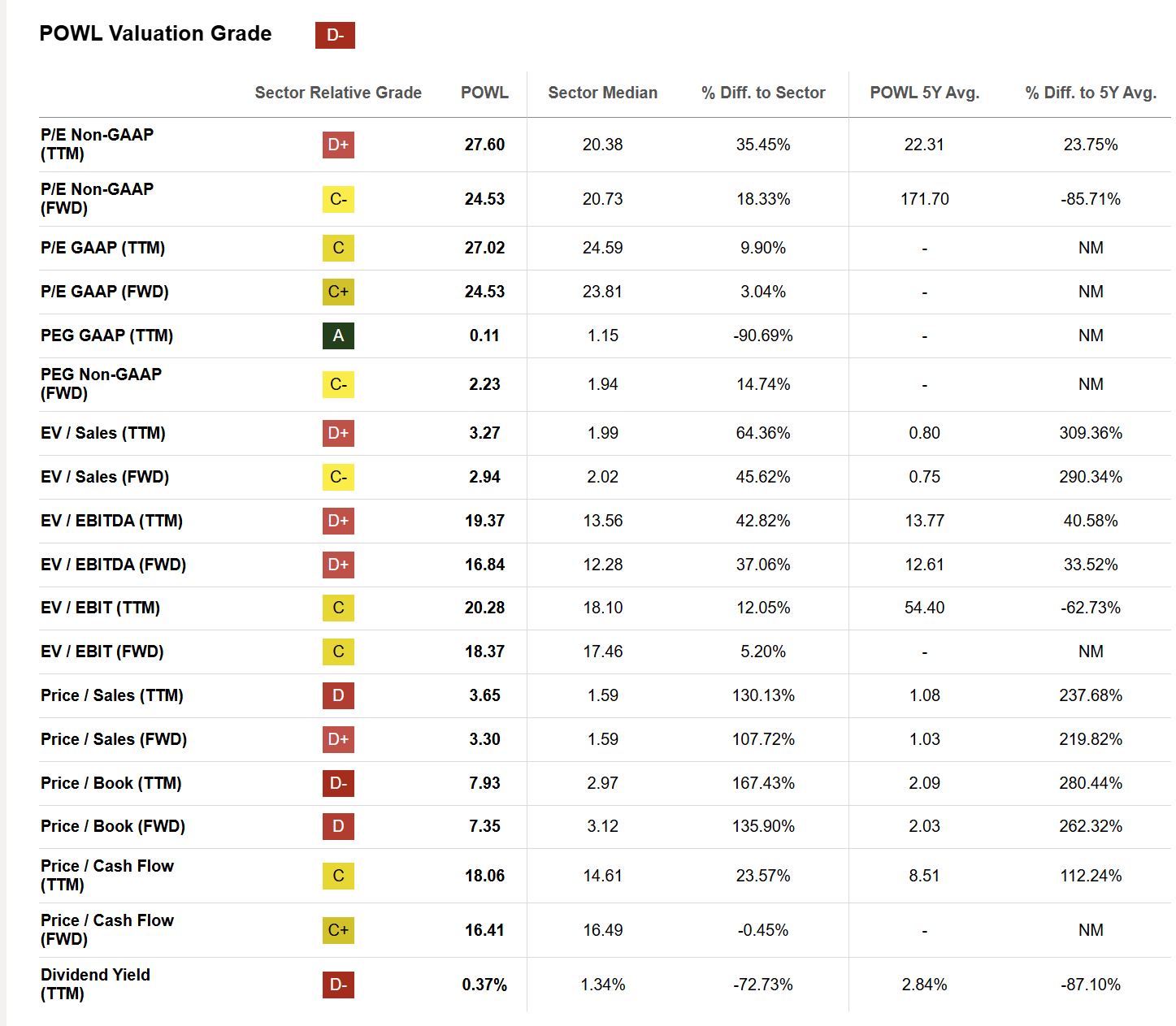
Task: Select the POWL value 0.11
Action: pos(484,336)
